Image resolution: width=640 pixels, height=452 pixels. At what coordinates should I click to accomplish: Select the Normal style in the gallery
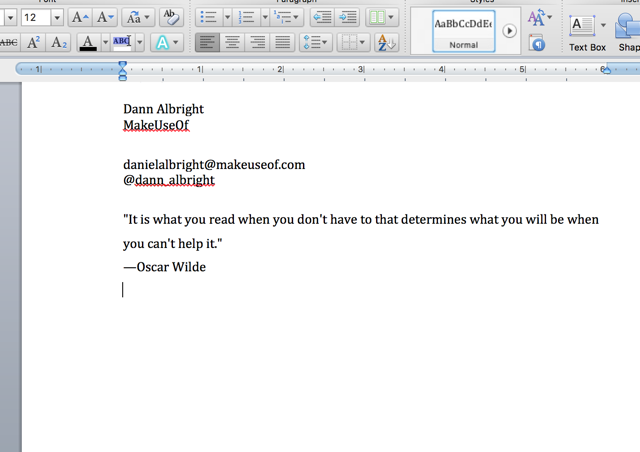point(464,31)
